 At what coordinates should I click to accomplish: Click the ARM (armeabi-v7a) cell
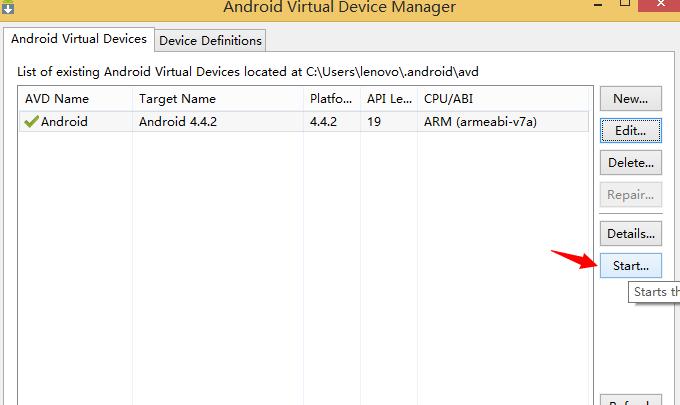(480, 121)
